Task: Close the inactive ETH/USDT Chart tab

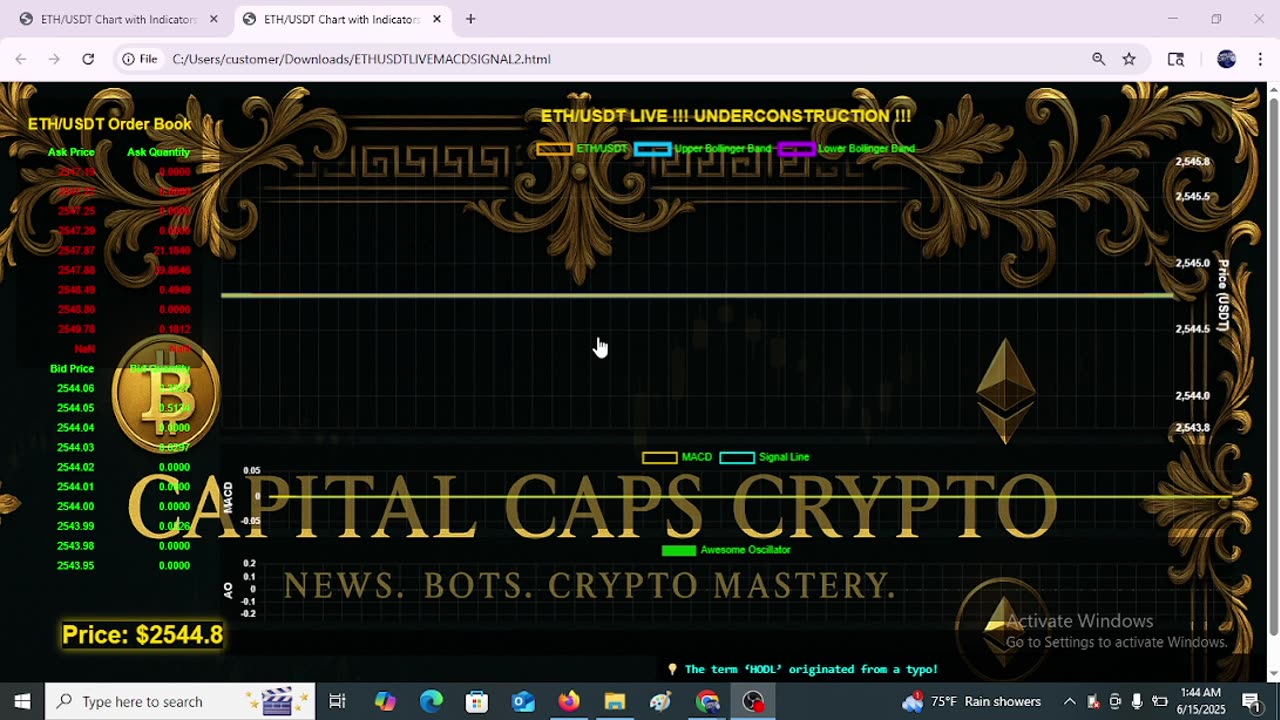Action: point(213,19)
